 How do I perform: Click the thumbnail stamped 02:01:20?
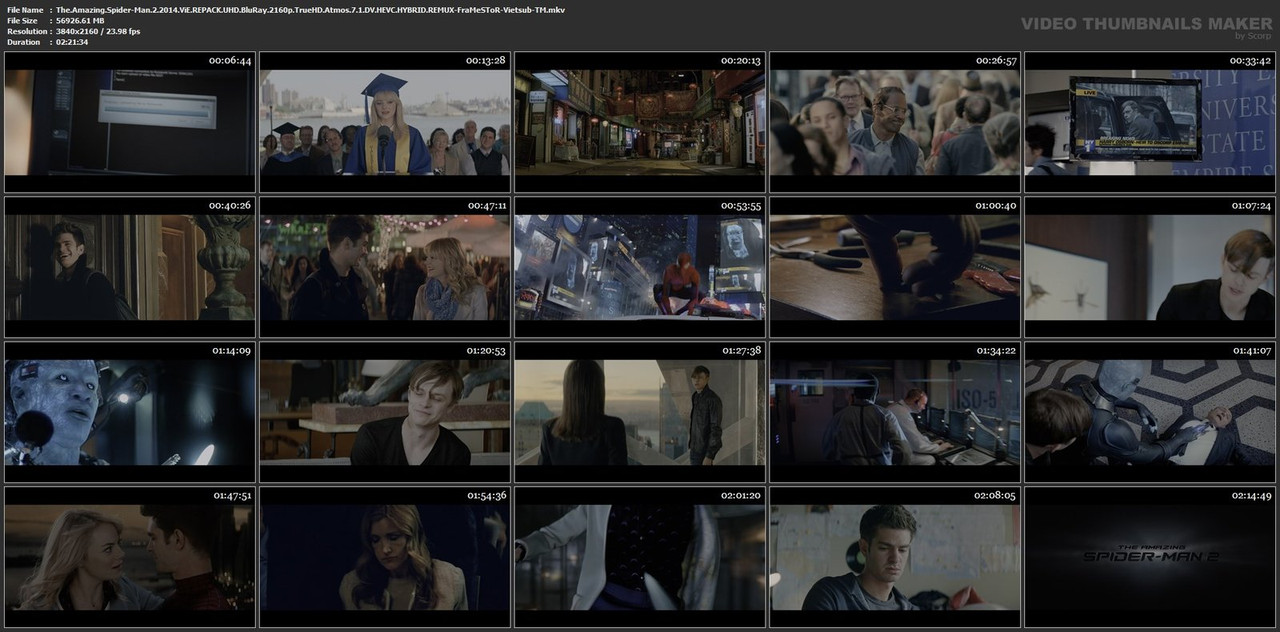click(x=640, y=557)
